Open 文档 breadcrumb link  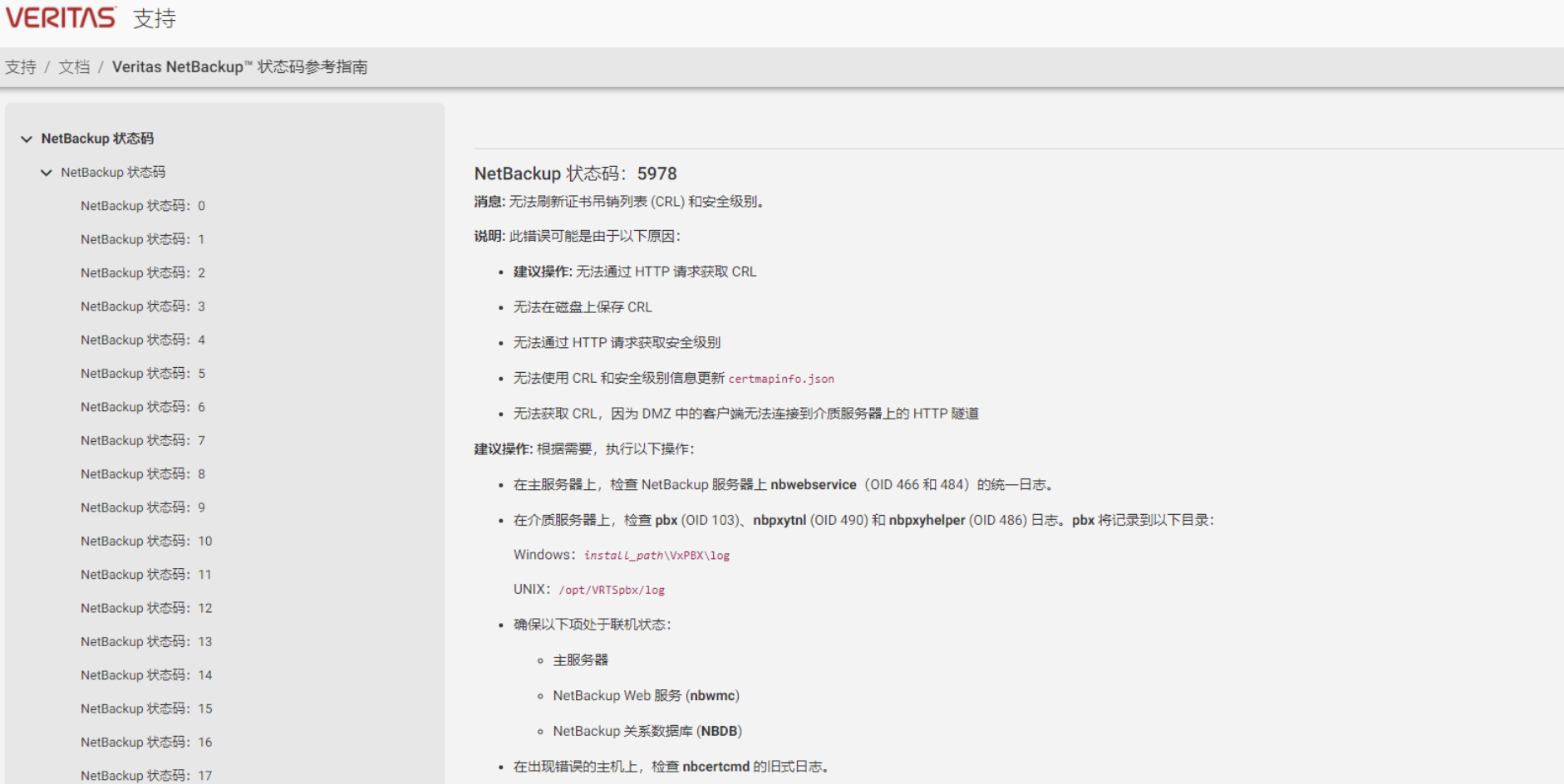click(74, 67)
